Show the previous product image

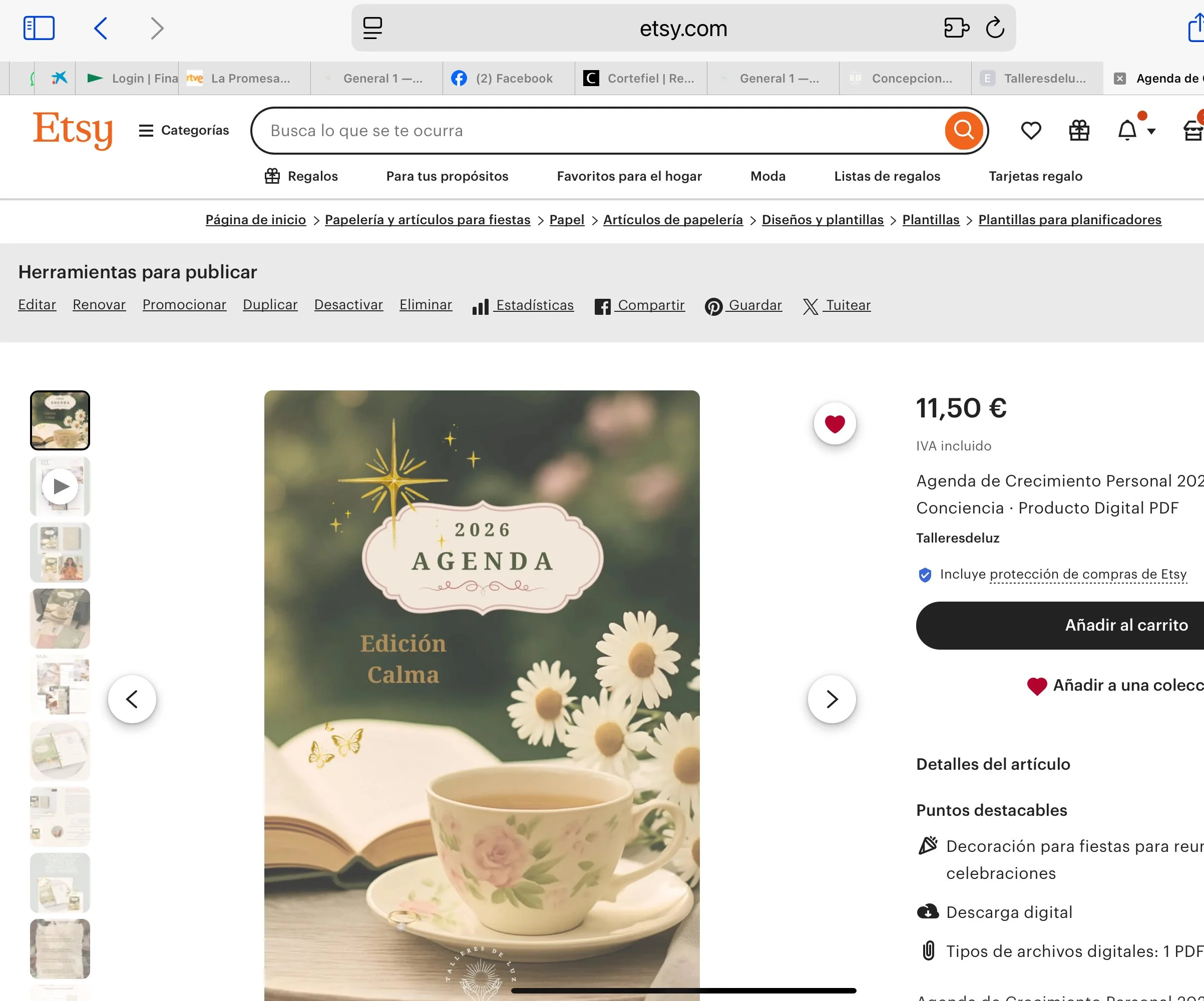(x=132, y=699)
